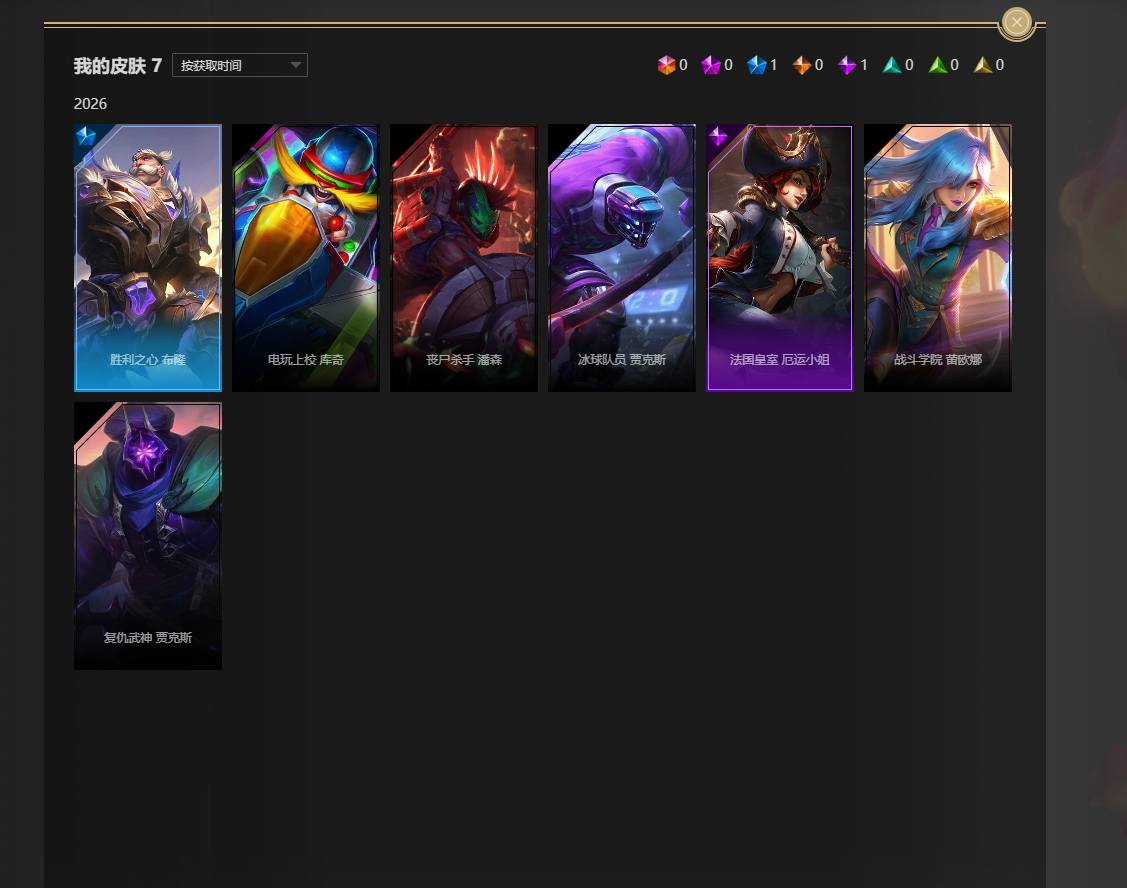
Task: Click the purple gem badge on 法国皇室 厄运小姐 card
Action: [718, 136]
